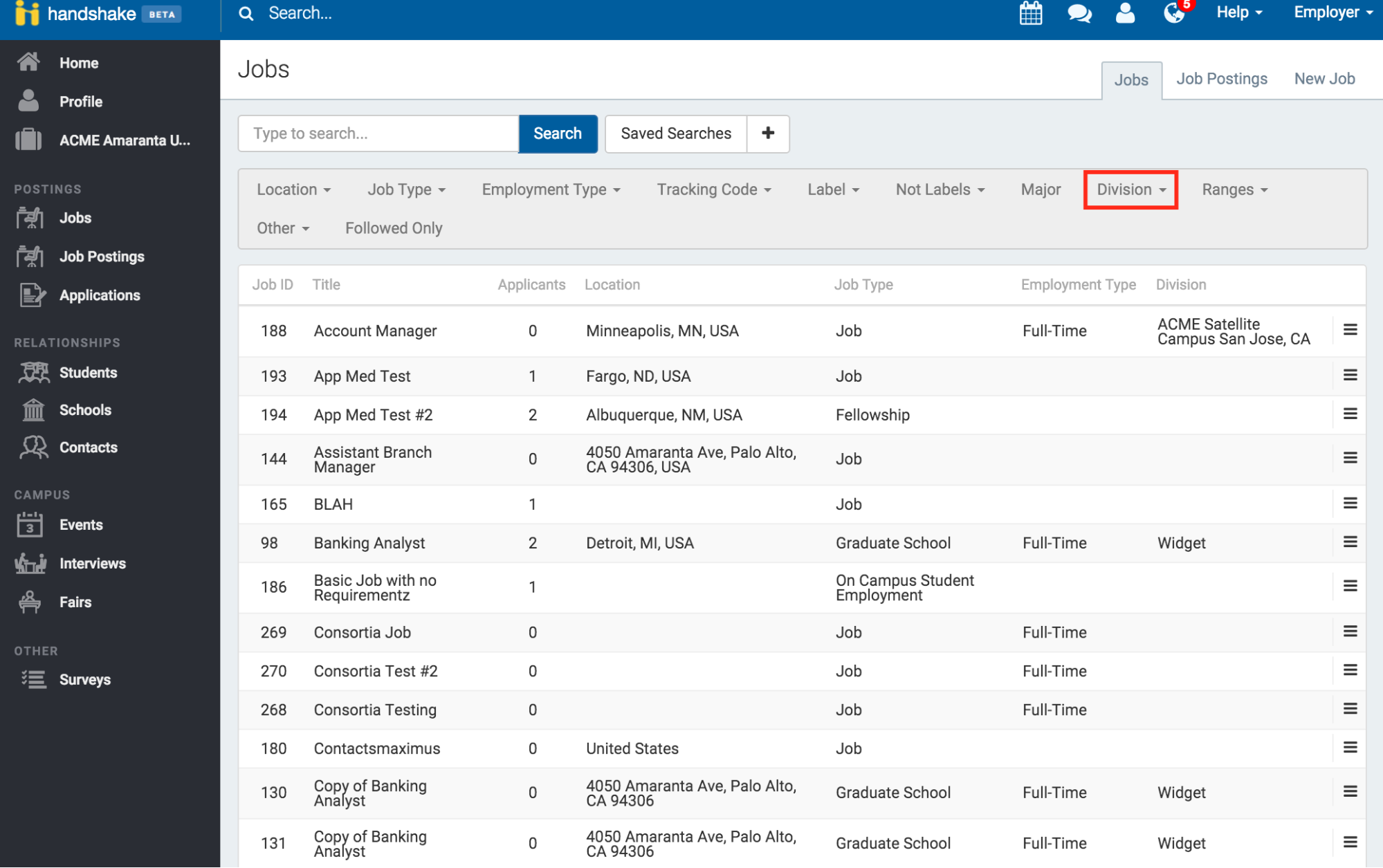Click the Students sidebar icon
Screen dimensions: 1383x868
[32, 373]
